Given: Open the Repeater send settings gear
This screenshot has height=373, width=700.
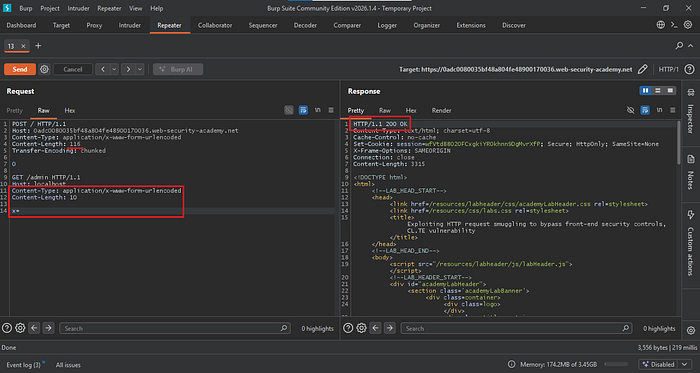Looking at the screenshot, I should (x=44, y=69).
